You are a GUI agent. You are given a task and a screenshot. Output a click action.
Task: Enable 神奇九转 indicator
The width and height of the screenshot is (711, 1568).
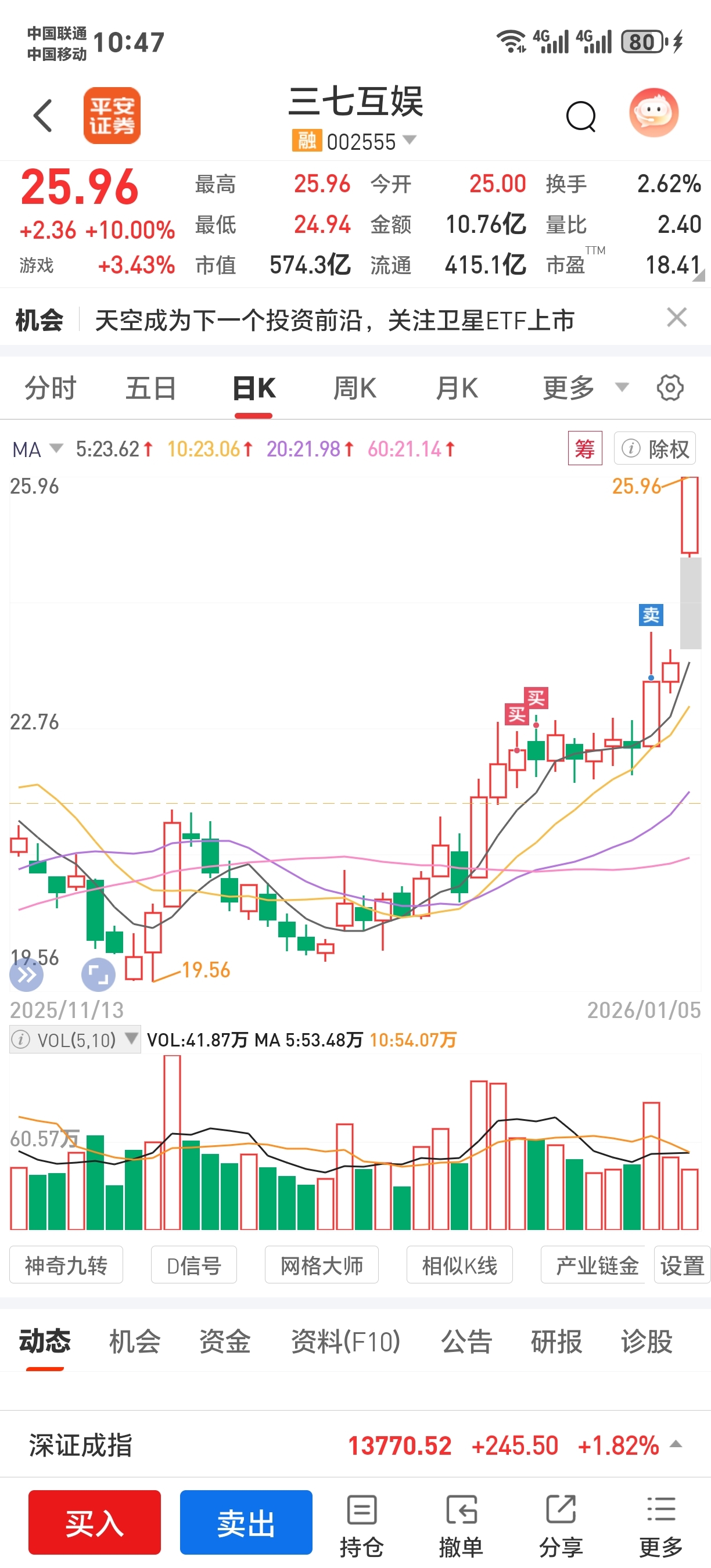click(66, 1265)
